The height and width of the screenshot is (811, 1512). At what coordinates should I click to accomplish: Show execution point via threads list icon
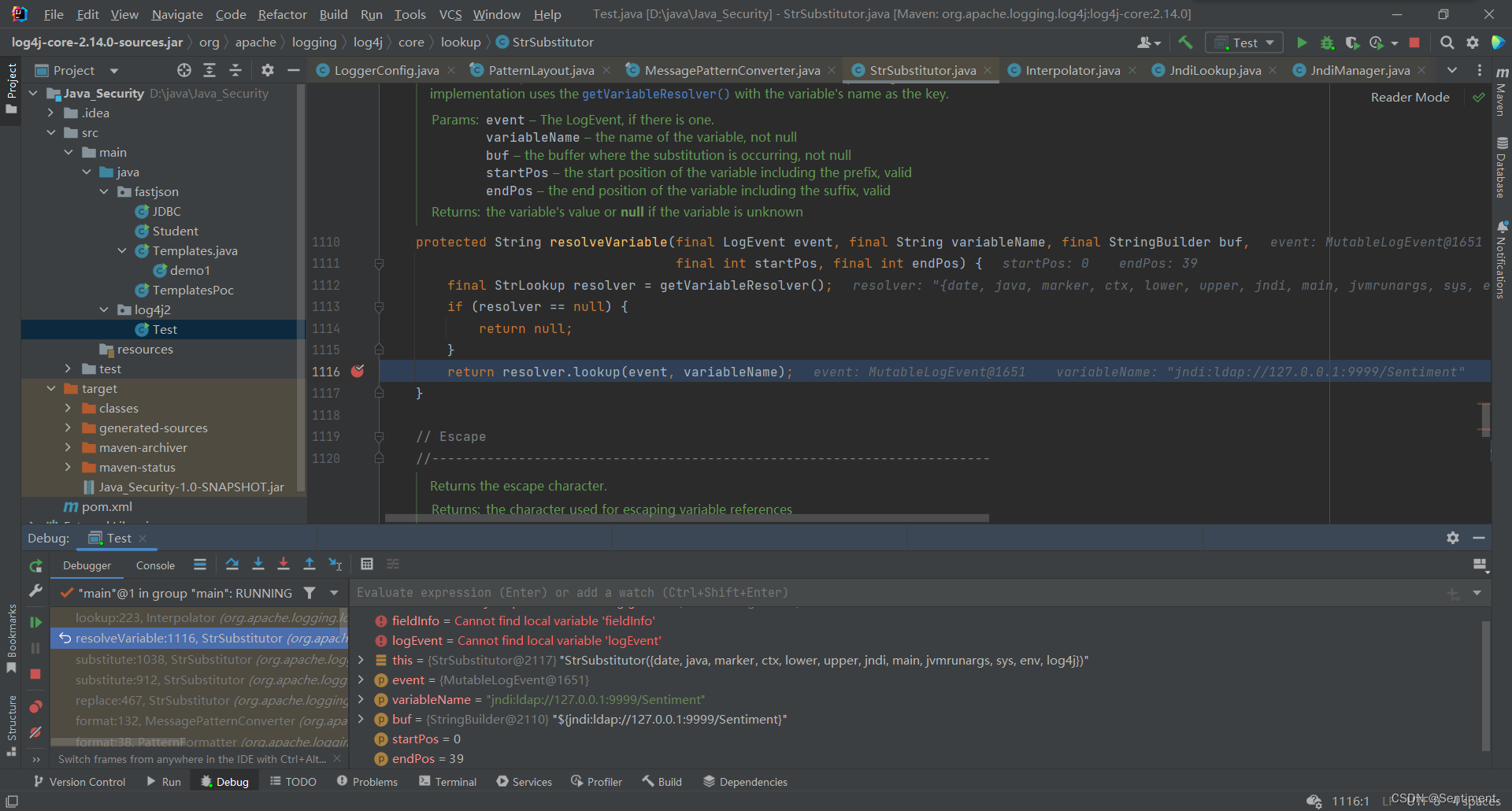click(200, 564)
